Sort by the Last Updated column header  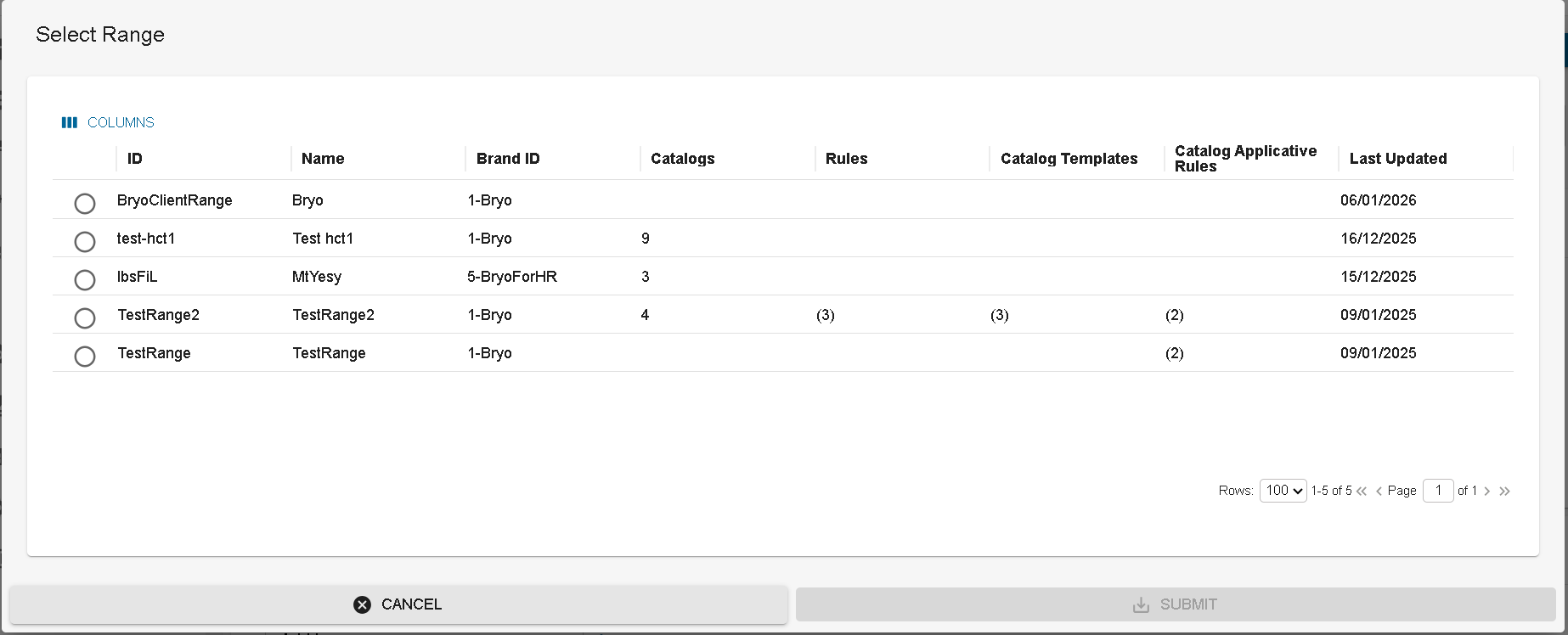click(1397, 159)
